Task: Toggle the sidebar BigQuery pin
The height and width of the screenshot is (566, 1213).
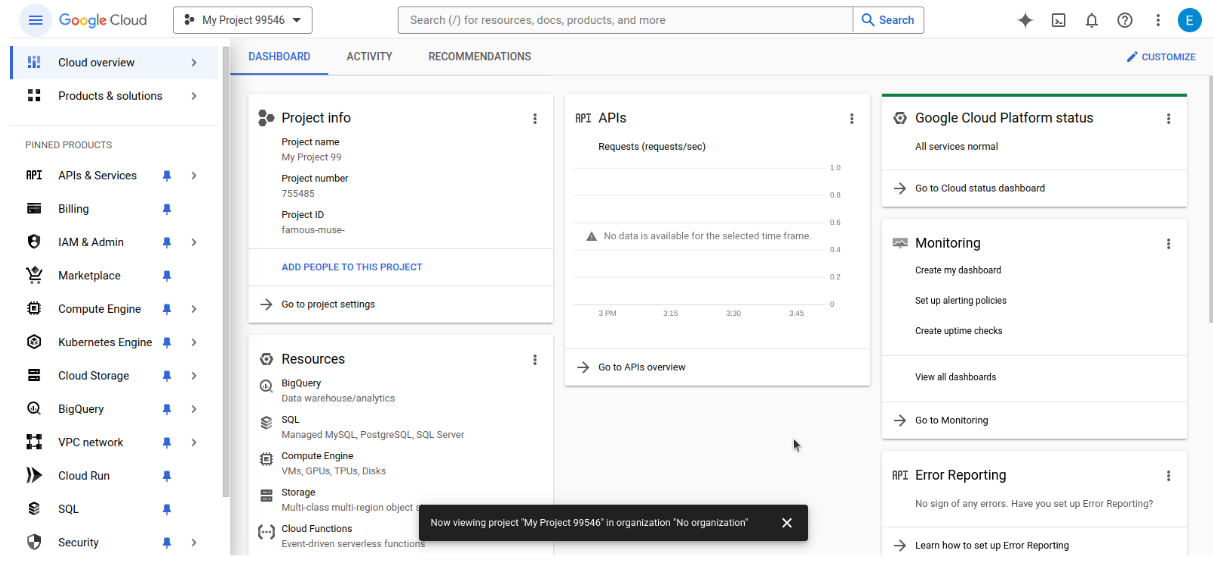Action: 167,409
